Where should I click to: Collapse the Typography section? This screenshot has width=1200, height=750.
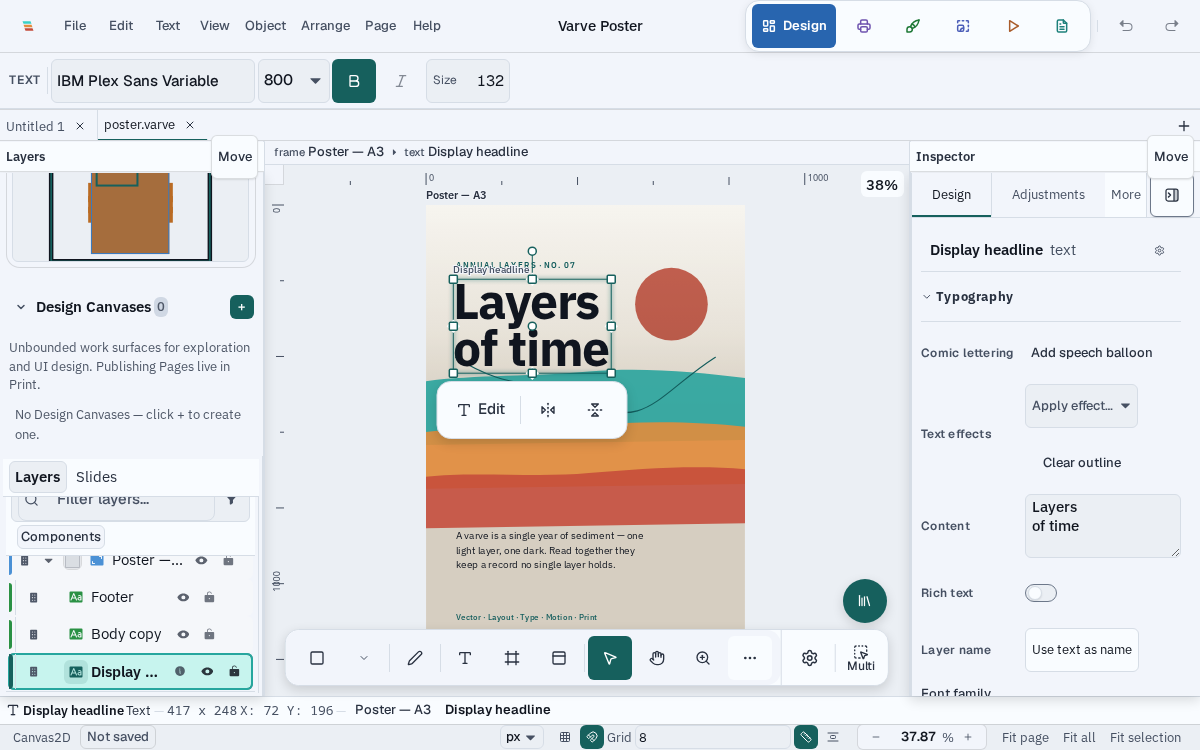coord(927,297)
